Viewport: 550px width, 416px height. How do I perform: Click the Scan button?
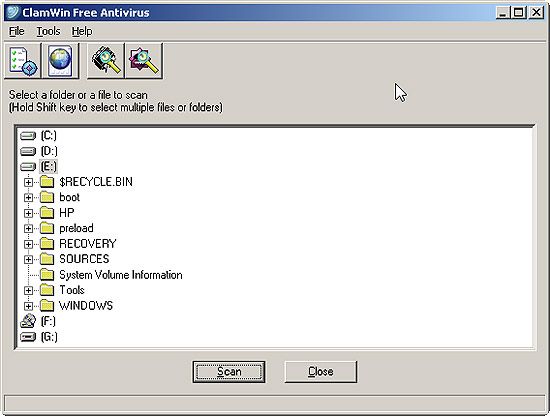coord(229,372)
